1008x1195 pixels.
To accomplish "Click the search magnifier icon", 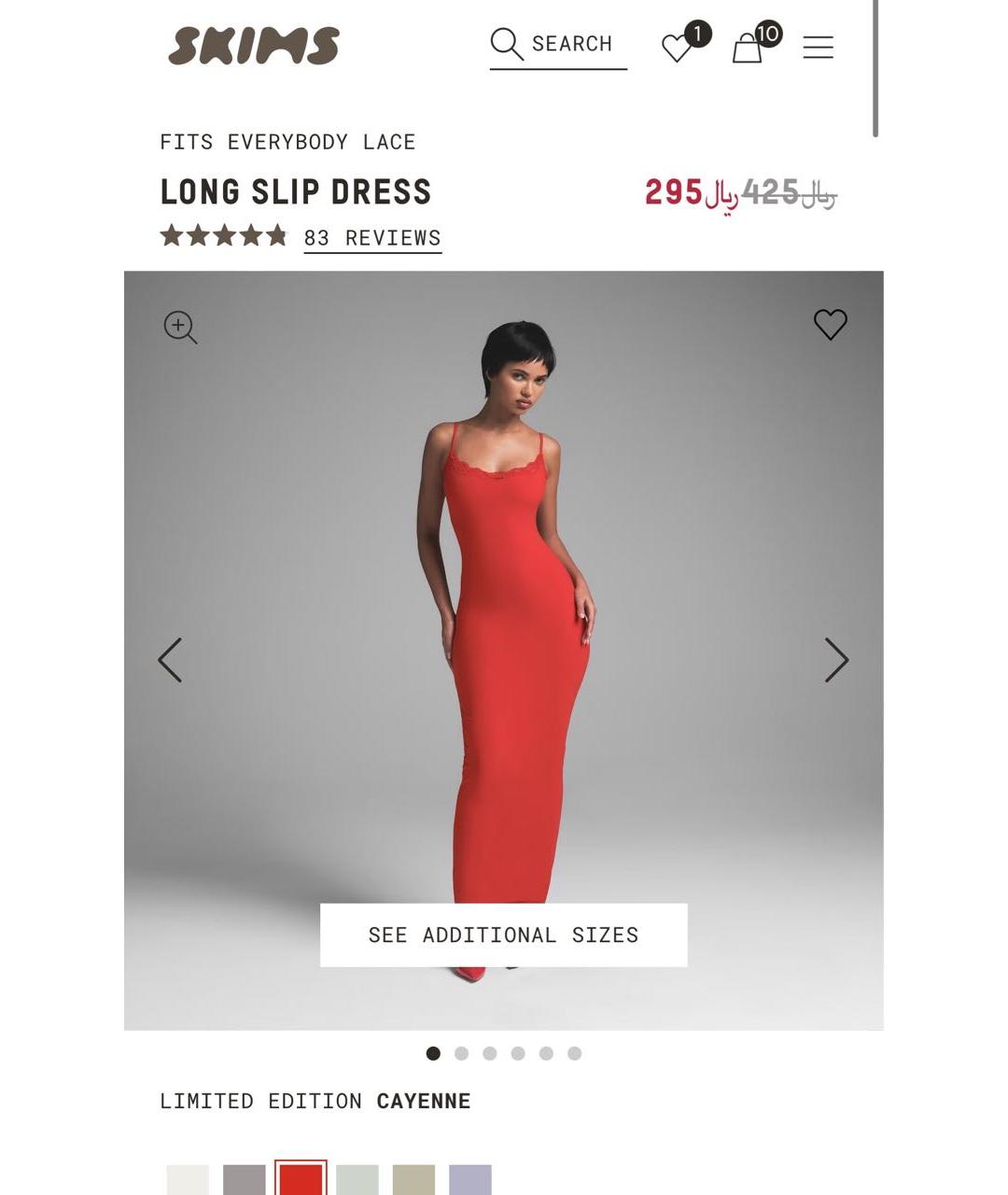I will 506,44.
